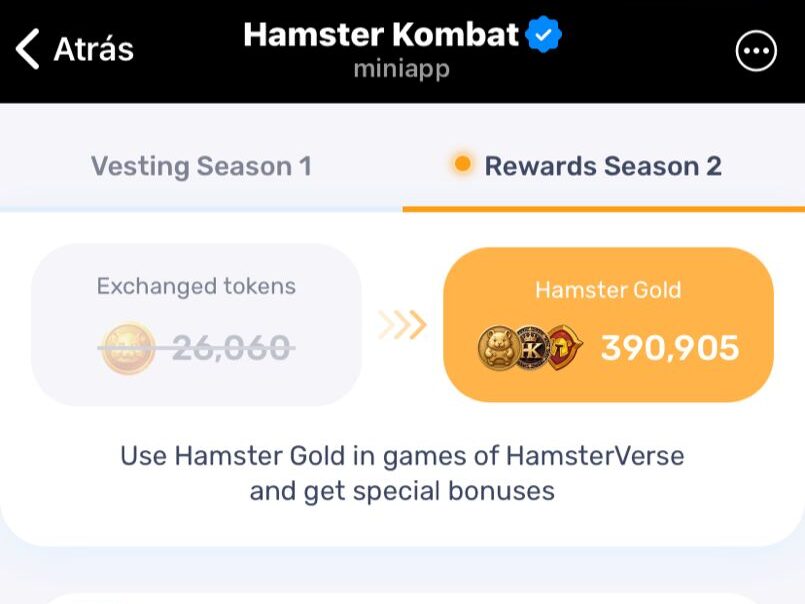Image resolution: width=805 pixels, height=604 pixels.
Task: Click the orange dot beside Rewards Season 2
Action: click(461, 164)
